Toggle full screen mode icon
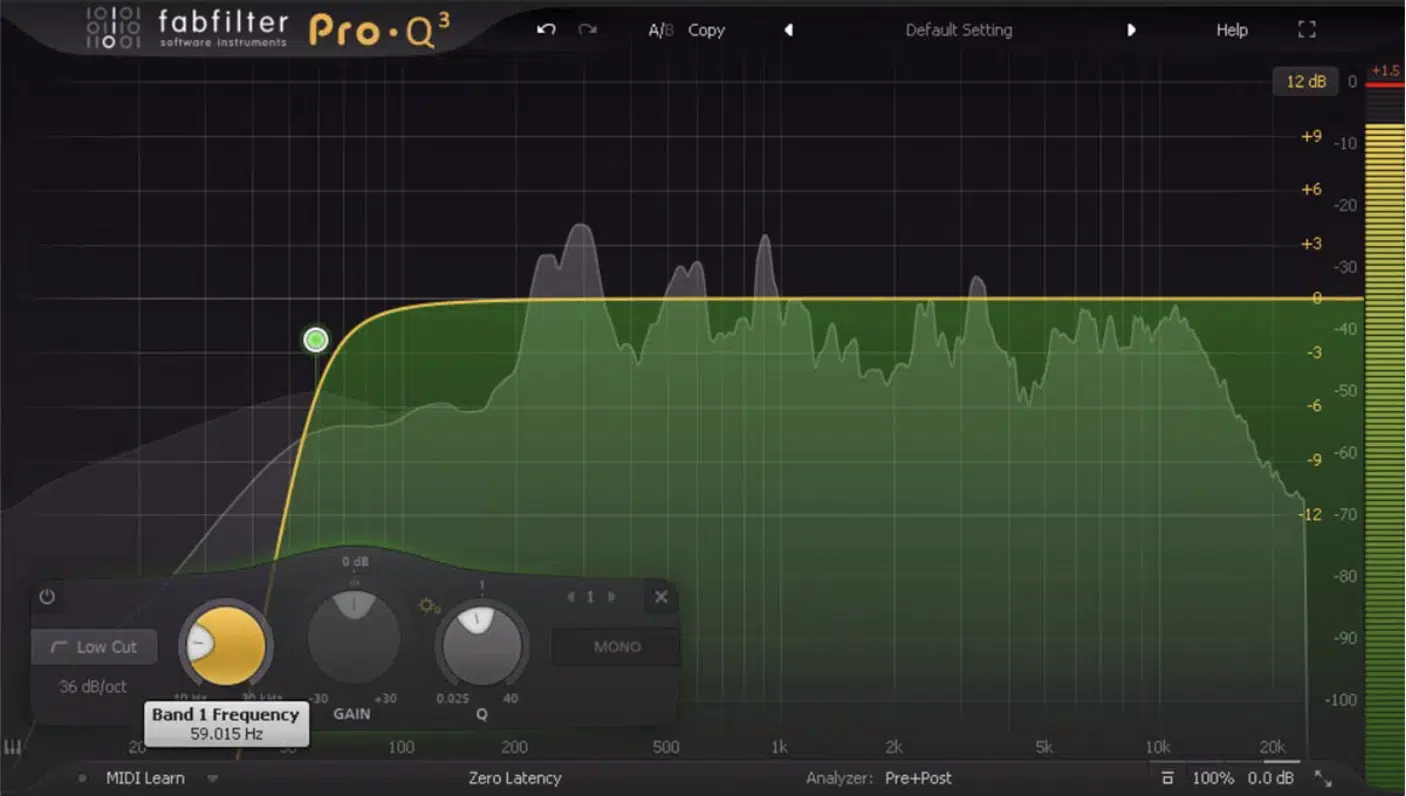Image resolution: width=1406 pixels, height=796 pixels. [x=1306, y=30]
